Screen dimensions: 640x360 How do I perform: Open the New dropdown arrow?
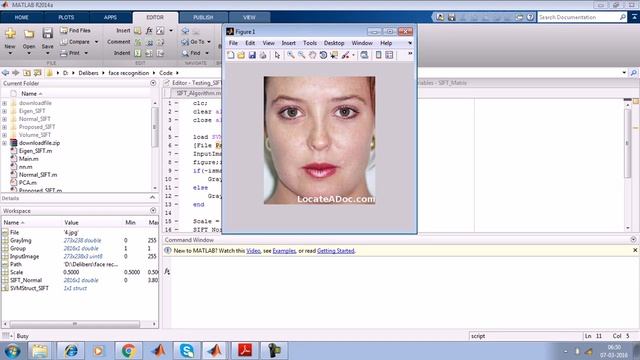[x=10, y=53]
